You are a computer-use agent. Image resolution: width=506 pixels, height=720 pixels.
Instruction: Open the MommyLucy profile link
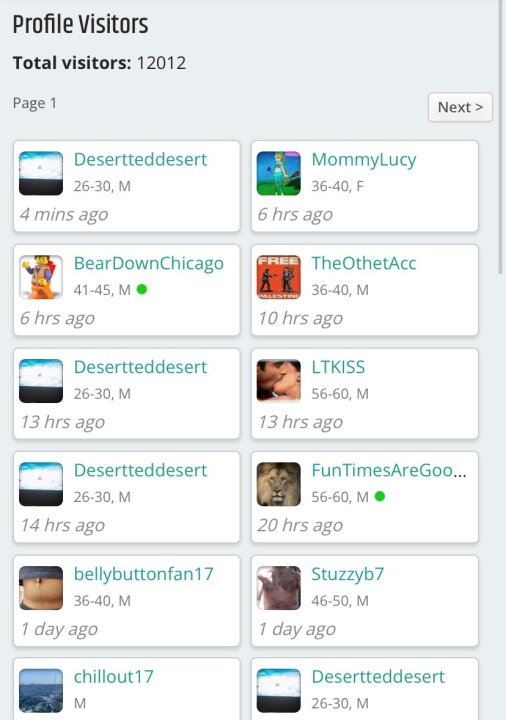pyautogui.click(x=364, y=160)
